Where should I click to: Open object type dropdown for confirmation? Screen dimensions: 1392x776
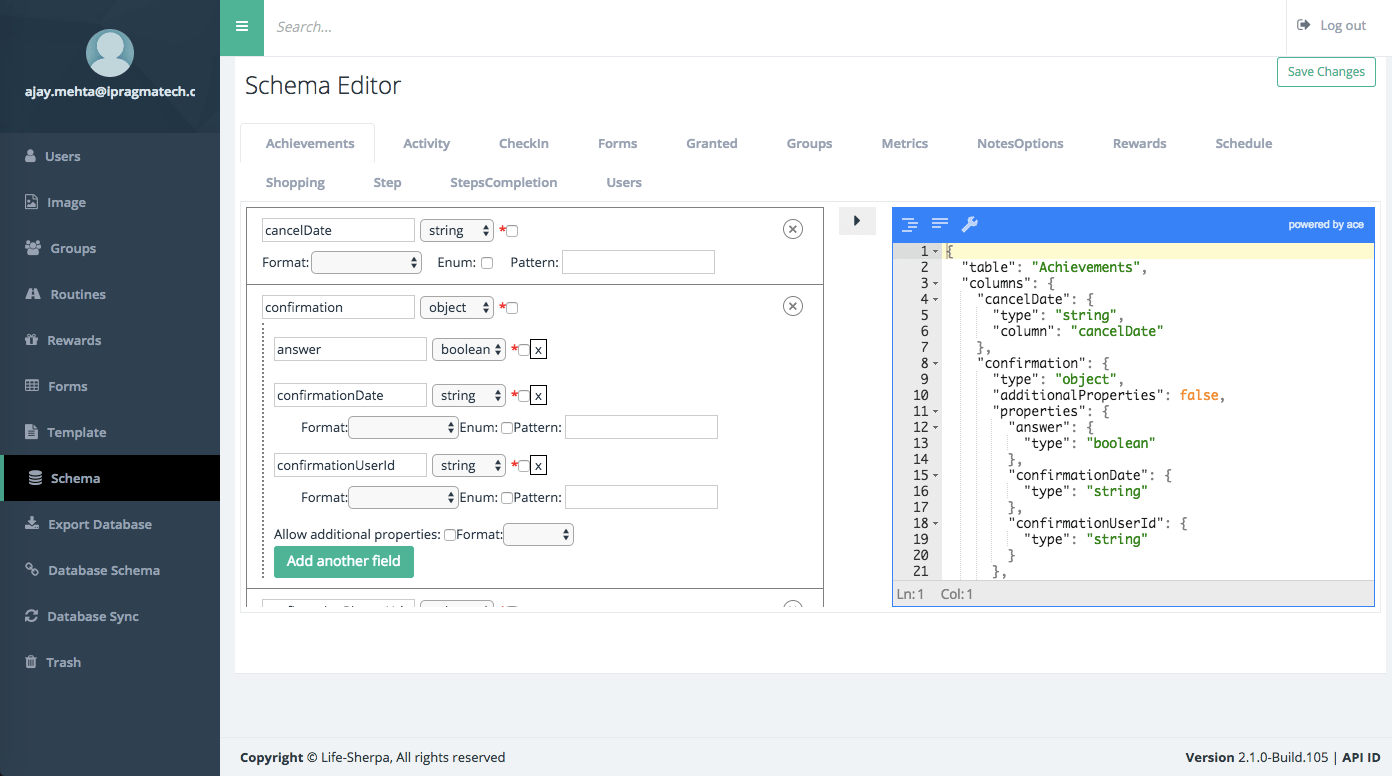coord(457,306)
